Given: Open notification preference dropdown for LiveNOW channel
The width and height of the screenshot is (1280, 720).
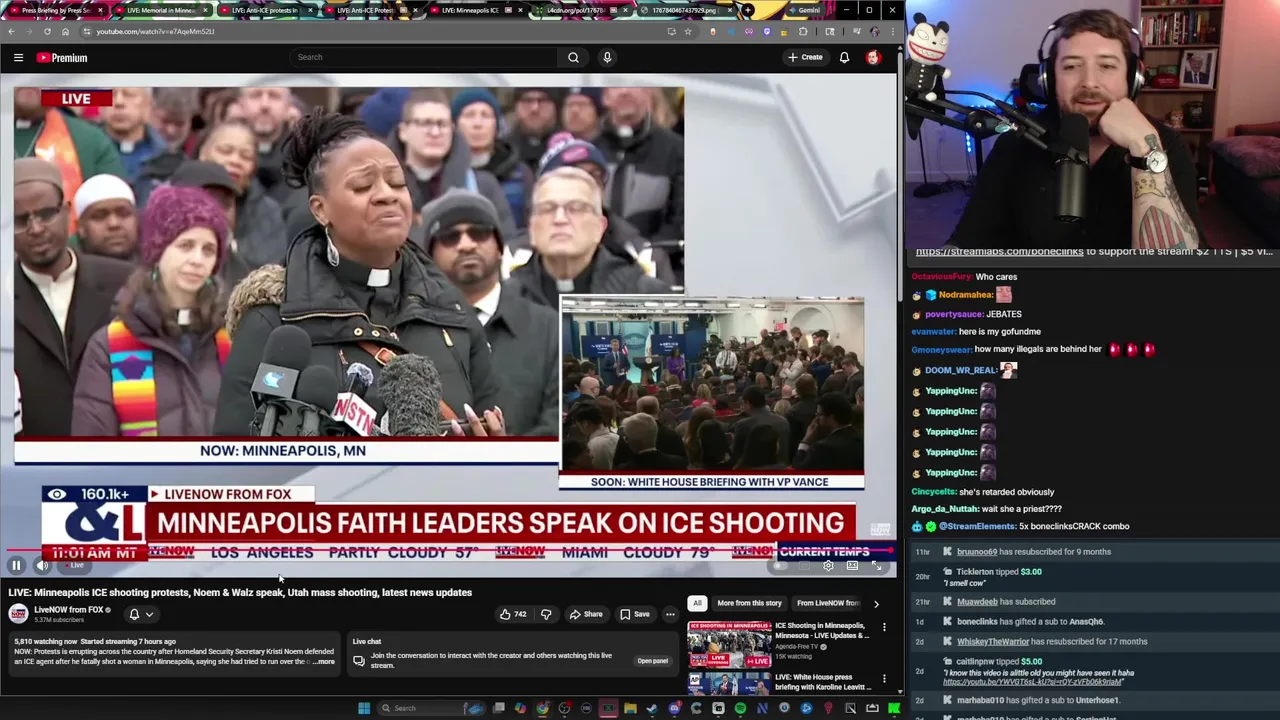Looking at the screenshot, I should pyautogui.click(x=140, y=614).
